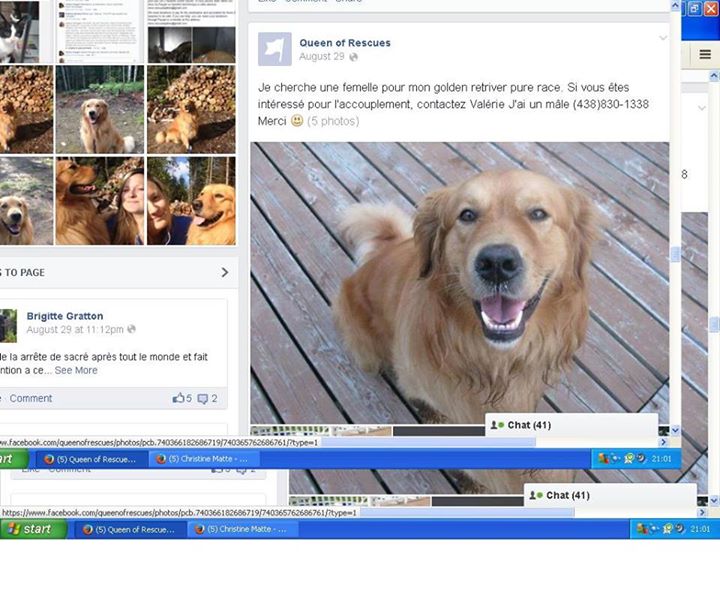
Task: Close the browser window with the red X
Action: (x=711, y=9)
